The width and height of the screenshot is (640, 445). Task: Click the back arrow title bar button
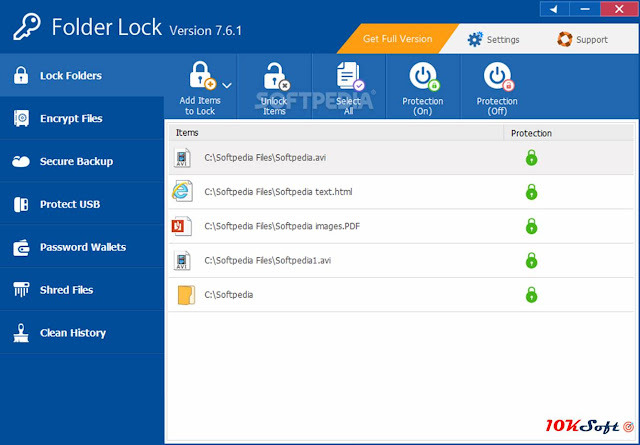[555, 9]
